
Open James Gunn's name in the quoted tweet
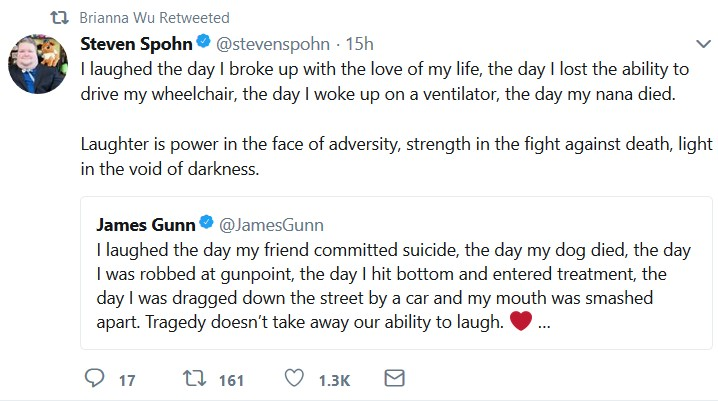146,225
